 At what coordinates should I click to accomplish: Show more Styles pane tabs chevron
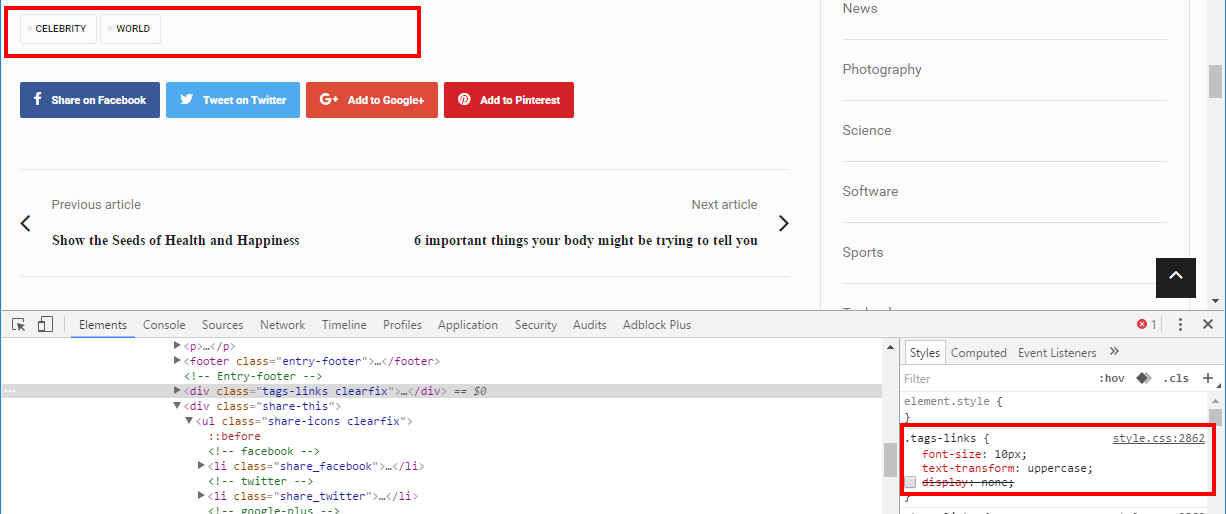(1114, 352)
